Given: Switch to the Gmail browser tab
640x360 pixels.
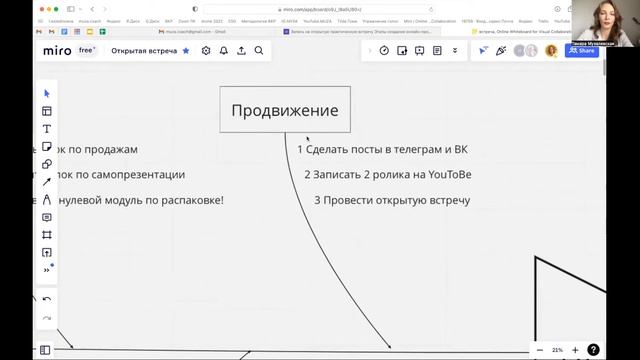Looking at the screenshot, I should 192,31.
